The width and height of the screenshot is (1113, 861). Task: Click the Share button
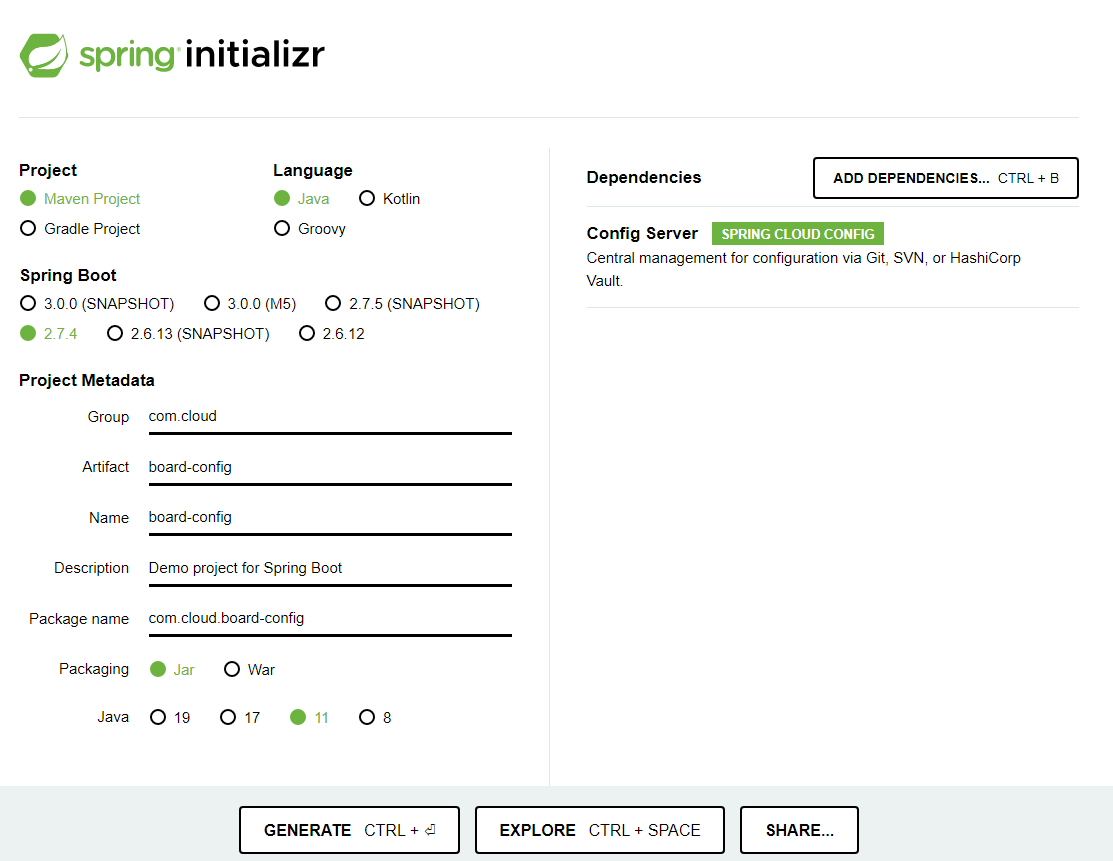pos(799,830)
